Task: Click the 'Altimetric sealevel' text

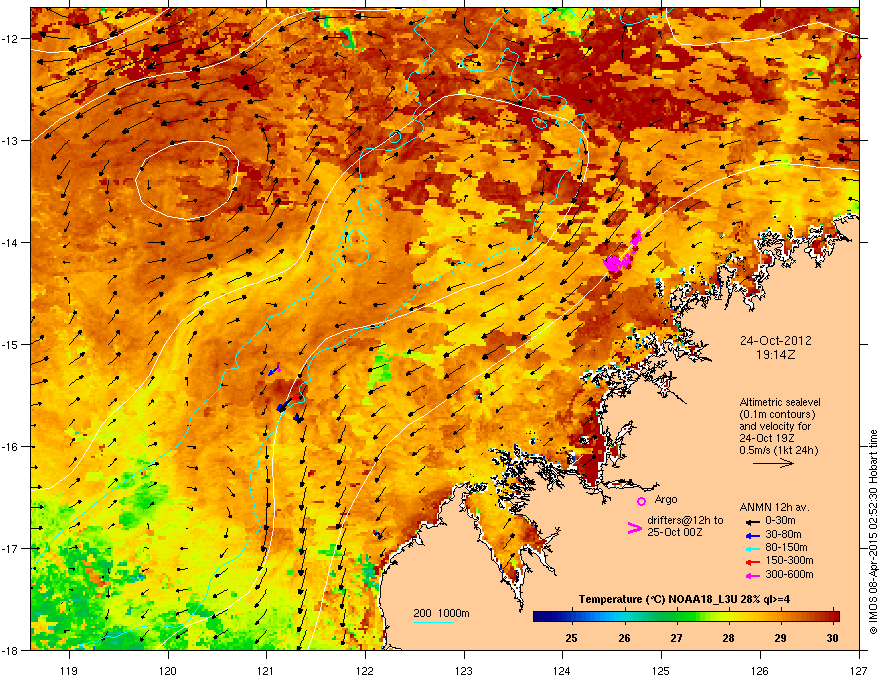Action: pos(780,402)
